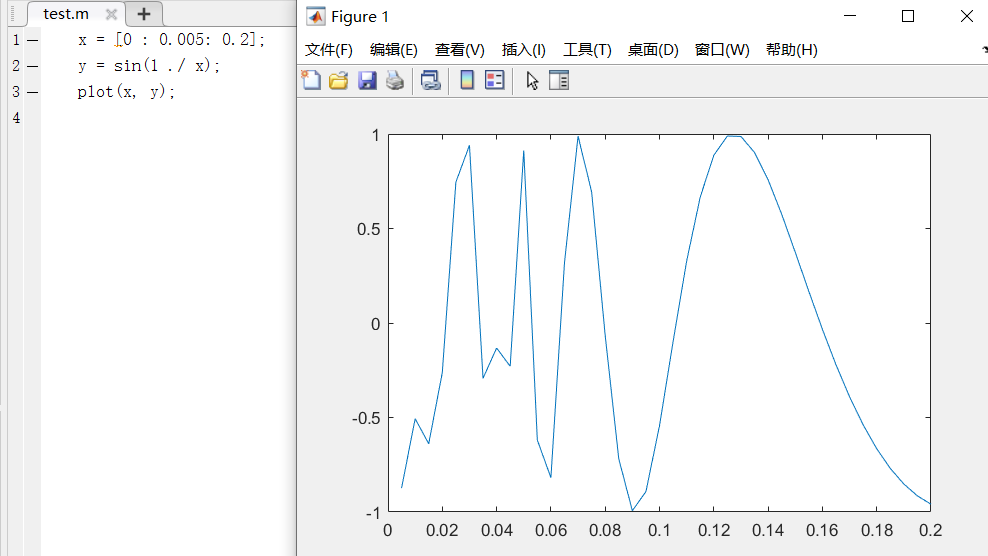This screenshot has width=988, height=556.
Task: Click the x-axis tick label 0.02
Action: pos(442,531)
